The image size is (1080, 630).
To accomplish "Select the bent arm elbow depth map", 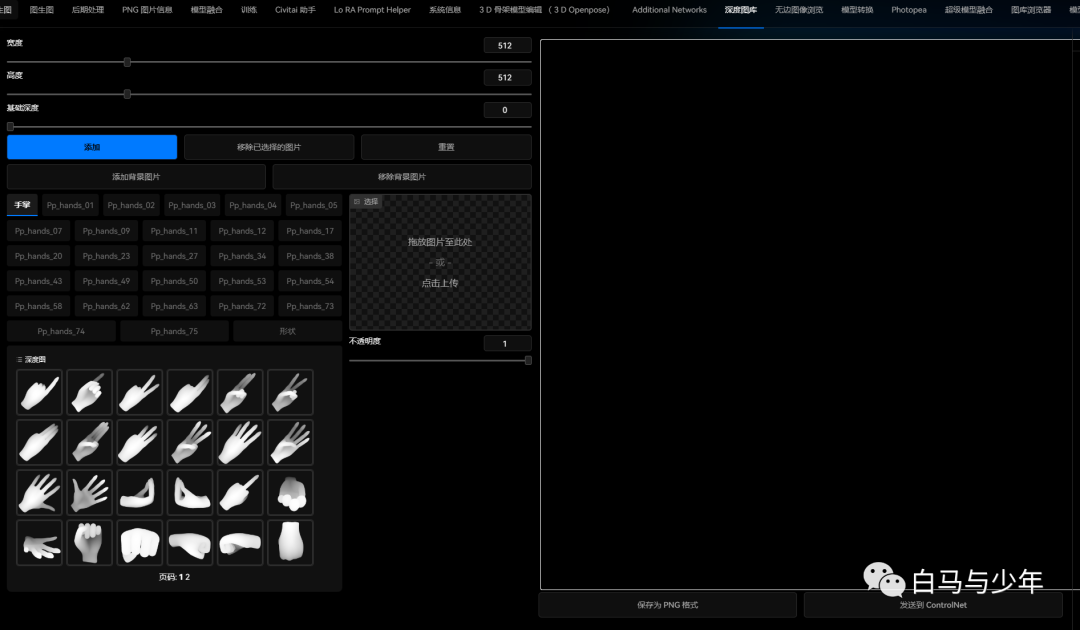I will click(139, 492).
